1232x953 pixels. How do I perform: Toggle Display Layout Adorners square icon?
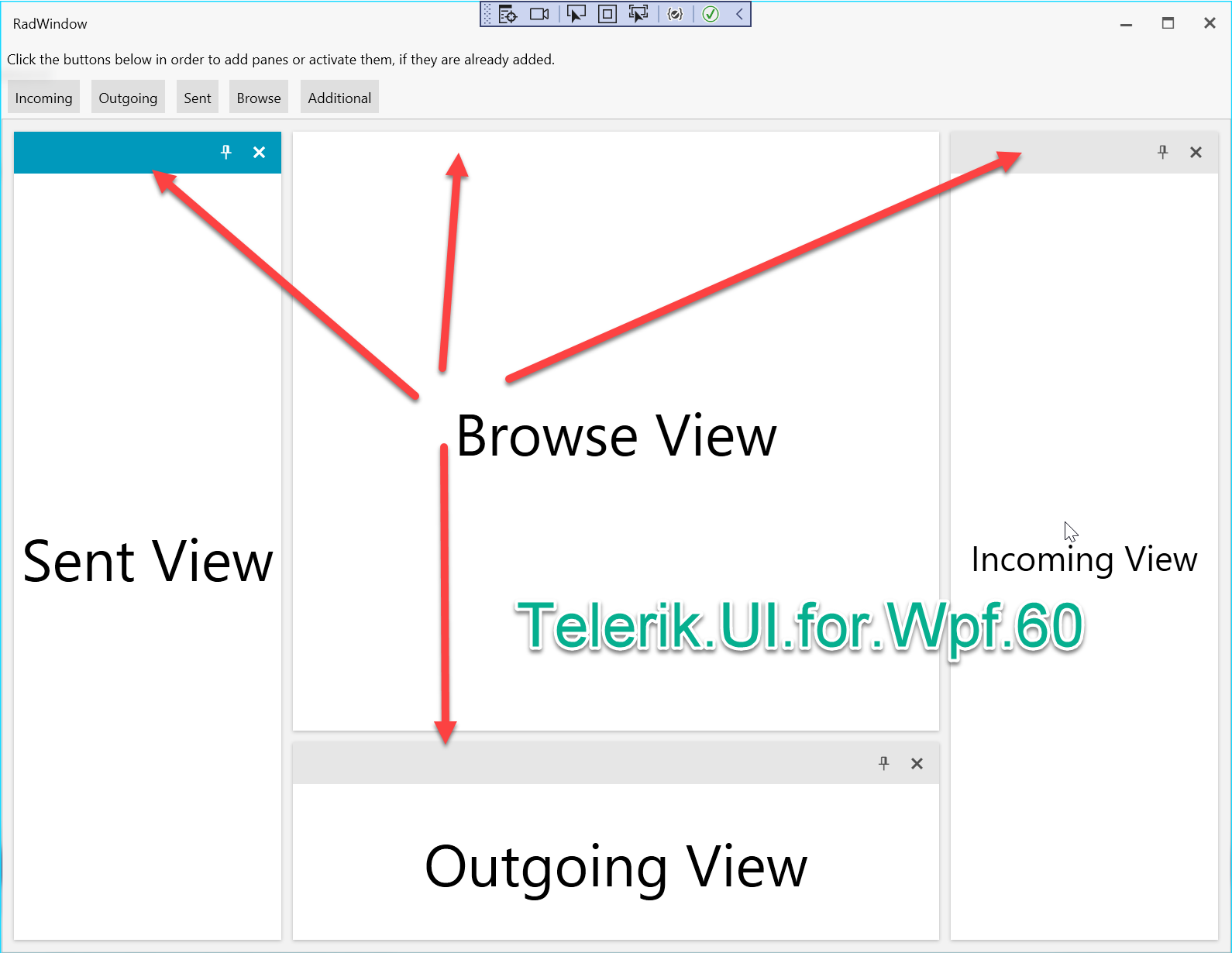pos(607,14)
